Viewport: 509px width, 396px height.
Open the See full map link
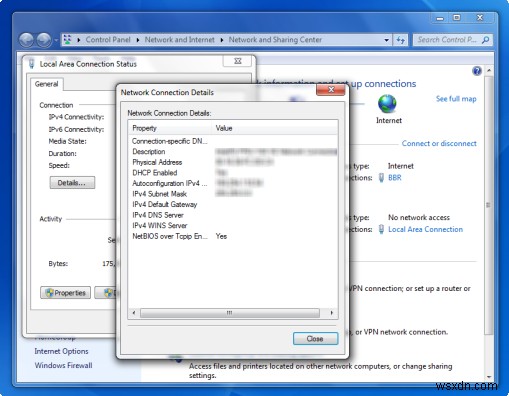tap(456, 99)
